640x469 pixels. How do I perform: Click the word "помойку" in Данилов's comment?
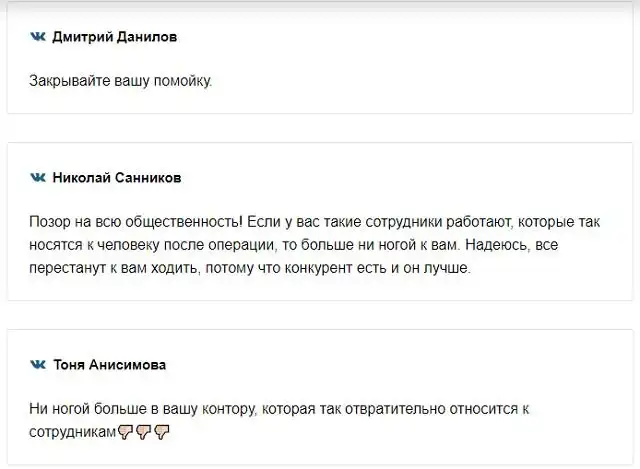tap(183, 79)
